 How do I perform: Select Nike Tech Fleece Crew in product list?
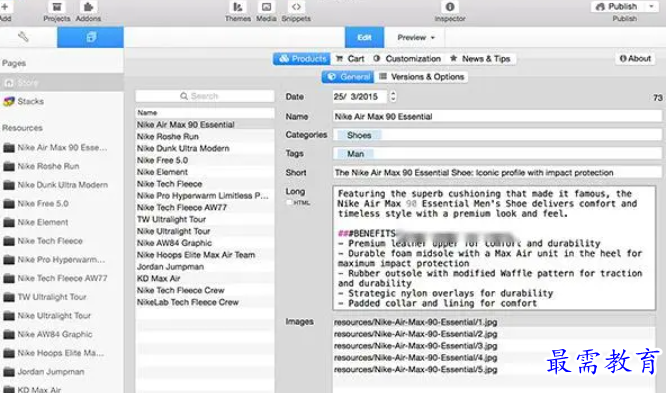(x=205, y=290)
